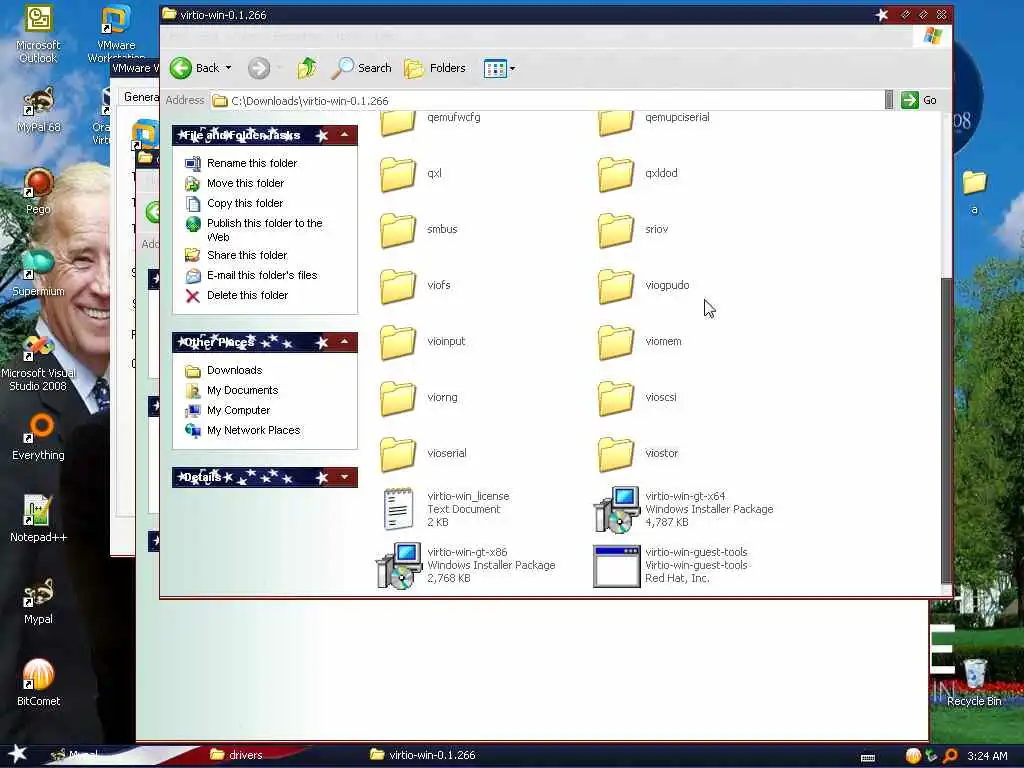The image size is (1024, 768).
Task: Select the qemufwcfg folder
Action: click(430, 119)
